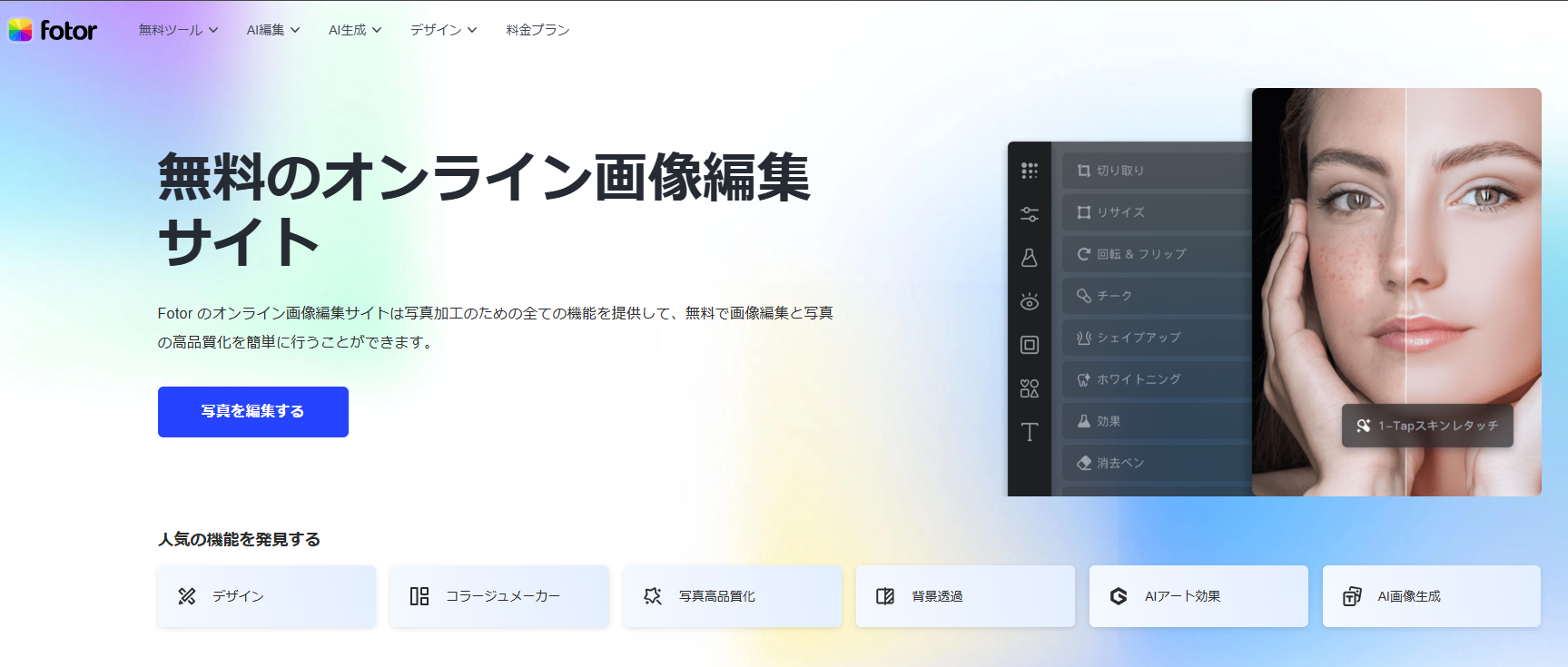Open the 料金プラン pricing page
The width and height of the screenshot is (1568, 667).
[x=537, y=30]
